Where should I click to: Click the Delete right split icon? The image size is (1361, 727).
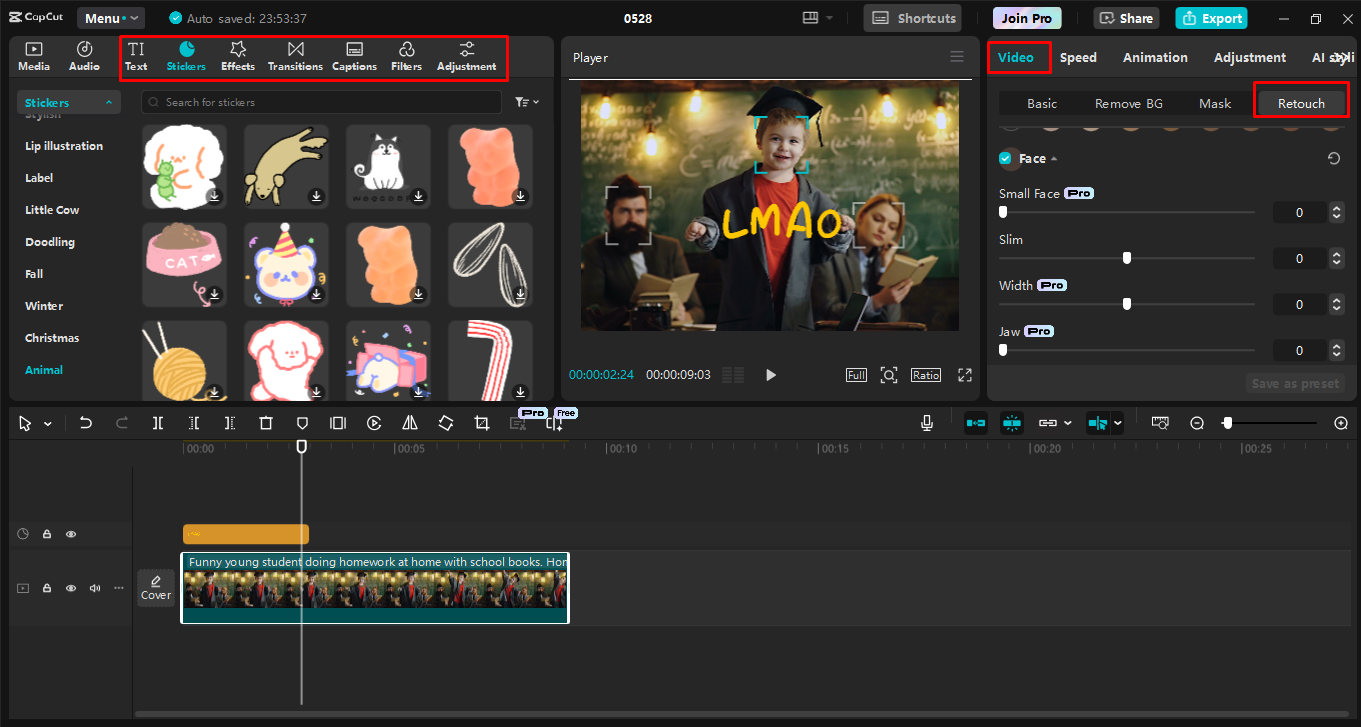point(230,423)
